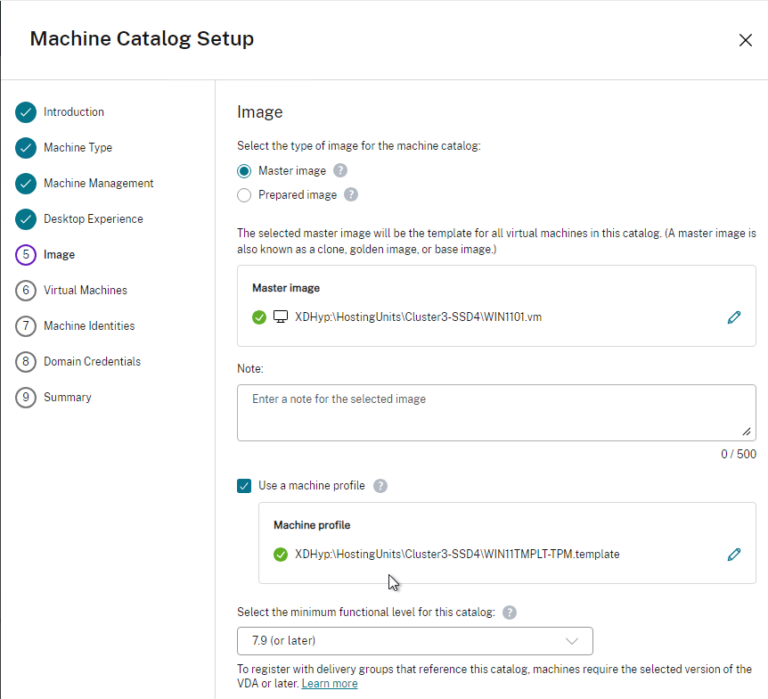Uncheck Use a machine profile checkbox
The height and width of the screenshot is (699, 768).
tap(245, 486)
